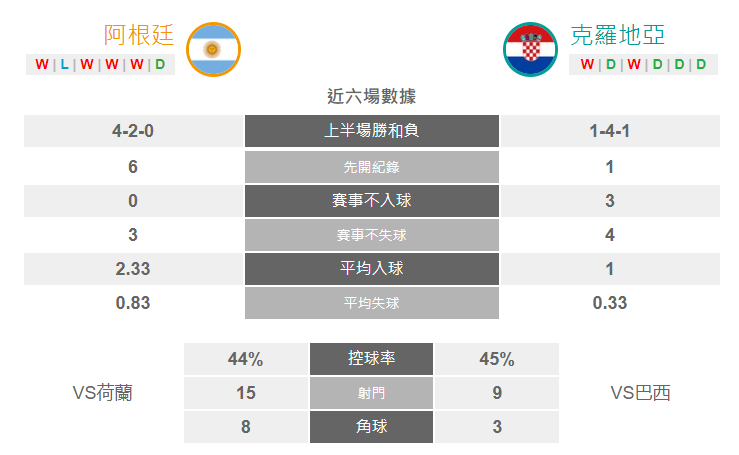Click the first W in Argentina's form strip
The height and width of the screenshot is (455, 739).
point(41,64)
